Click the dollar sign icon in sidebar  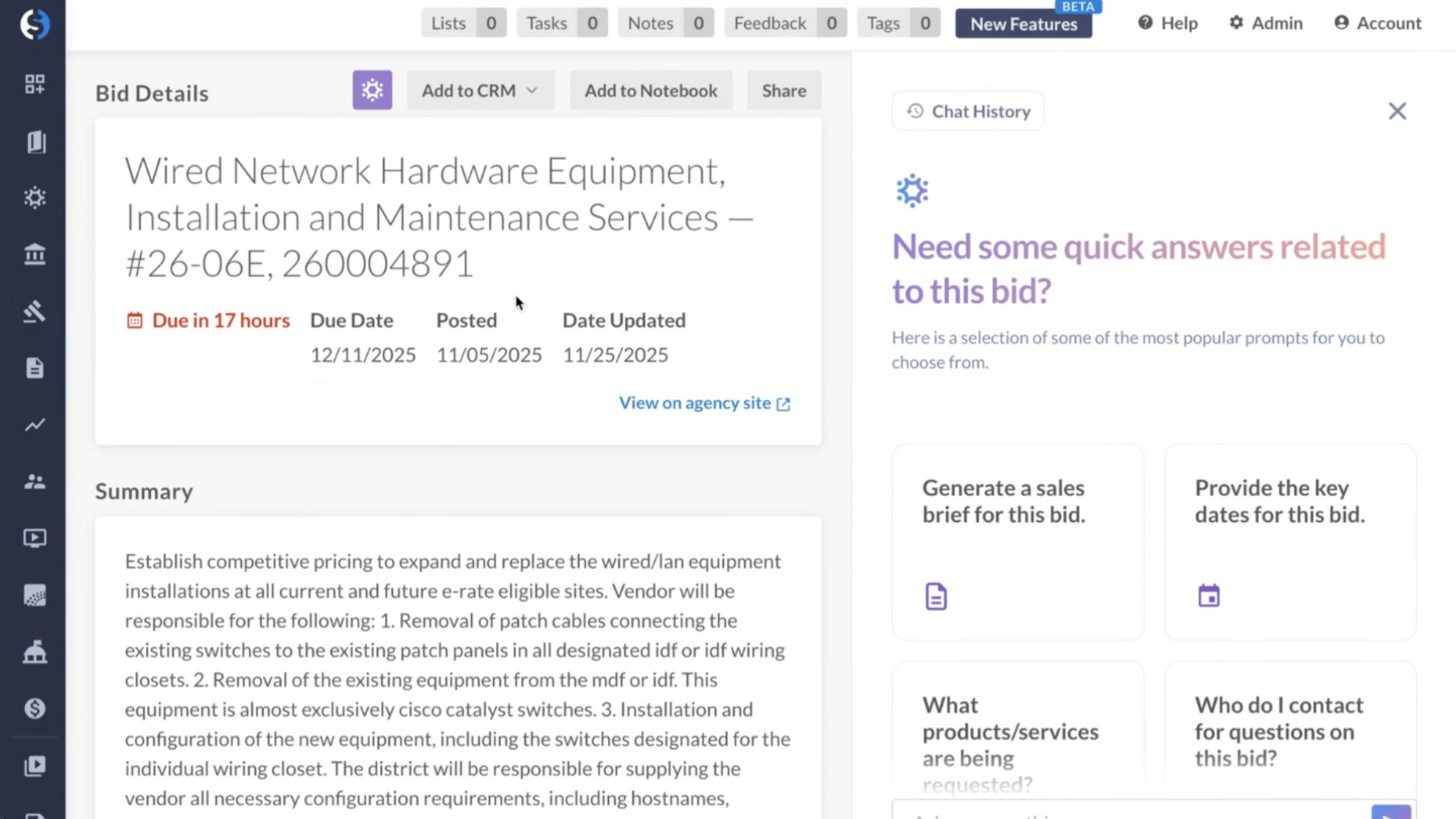pos(35,708)
